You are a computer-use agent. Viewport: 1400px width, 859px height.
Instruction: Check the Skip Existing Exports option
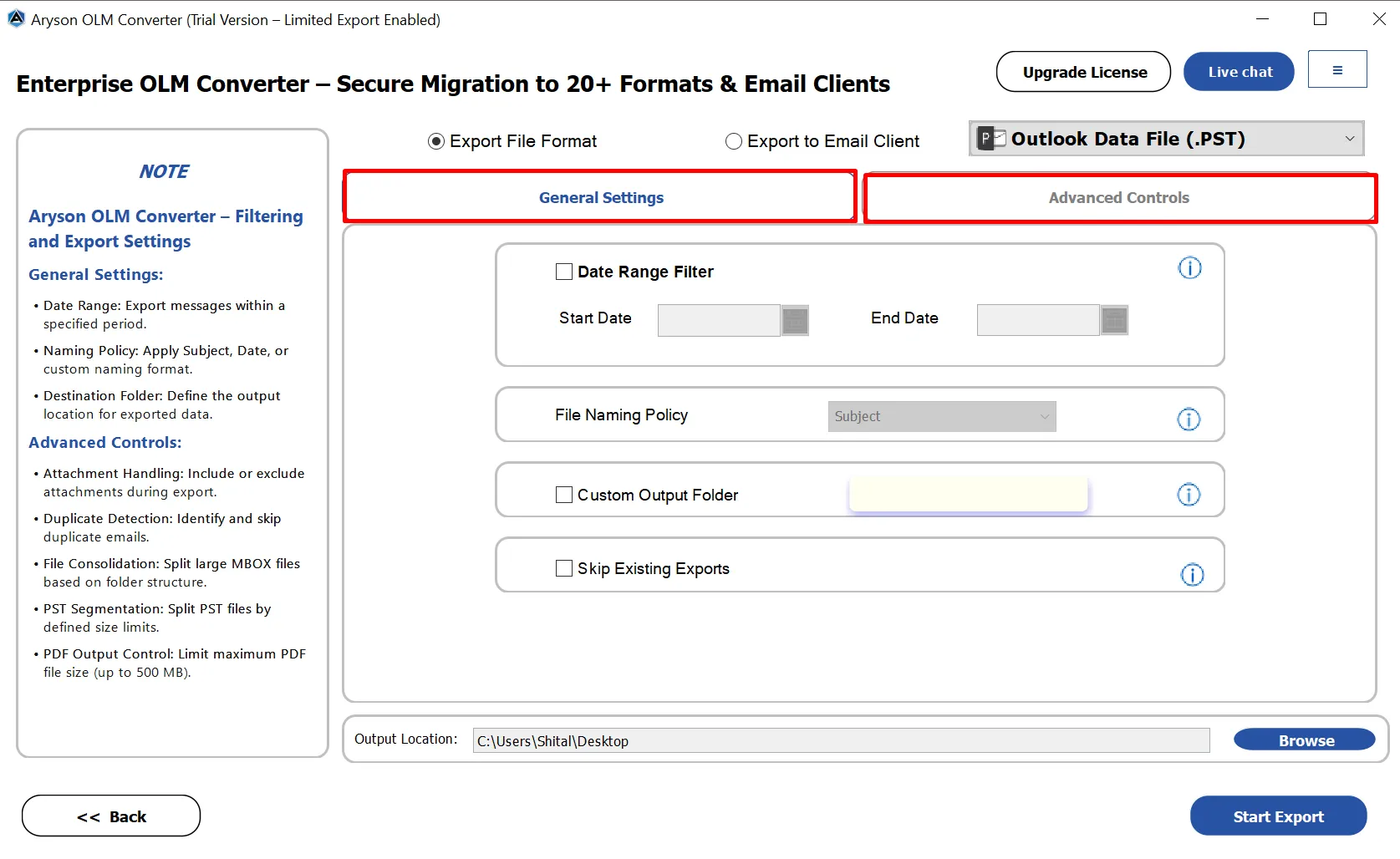564,568
